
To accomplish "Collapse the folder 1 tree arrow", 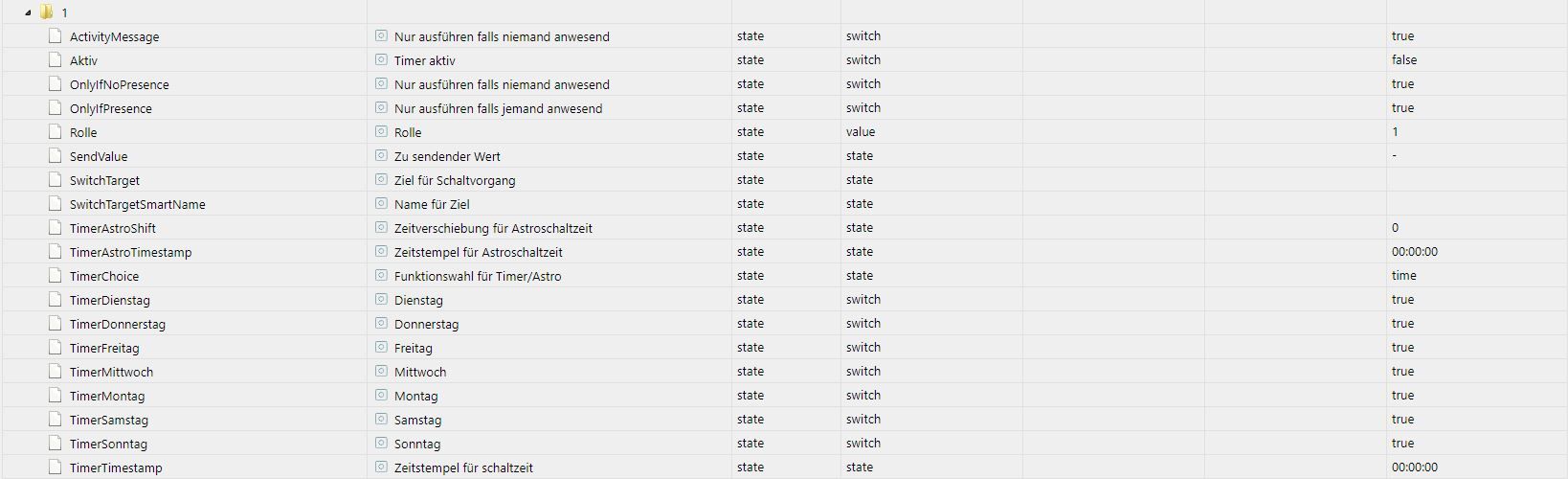I will pos(28,12).
